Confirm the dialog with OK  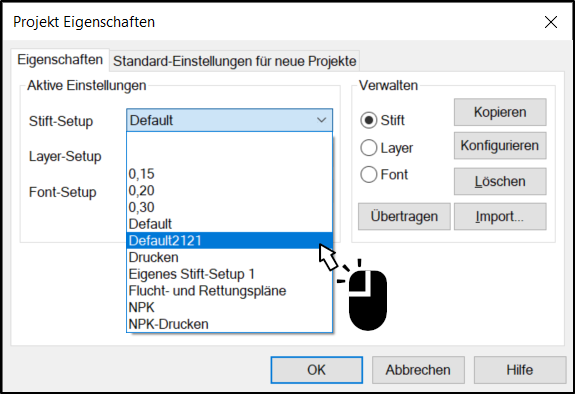click(x=317, y=370)
